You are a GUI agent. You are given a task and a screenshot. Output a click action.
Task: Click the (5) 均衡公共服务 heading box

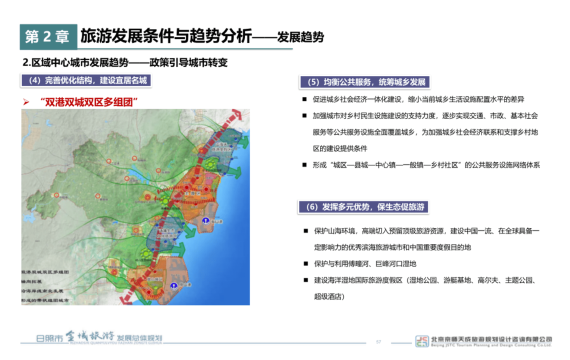pyautogui.click(x=365, y=82)
